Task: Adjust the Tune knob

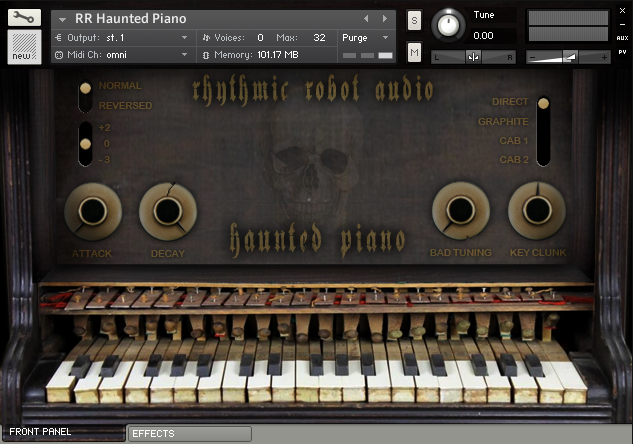Action: 448,25
